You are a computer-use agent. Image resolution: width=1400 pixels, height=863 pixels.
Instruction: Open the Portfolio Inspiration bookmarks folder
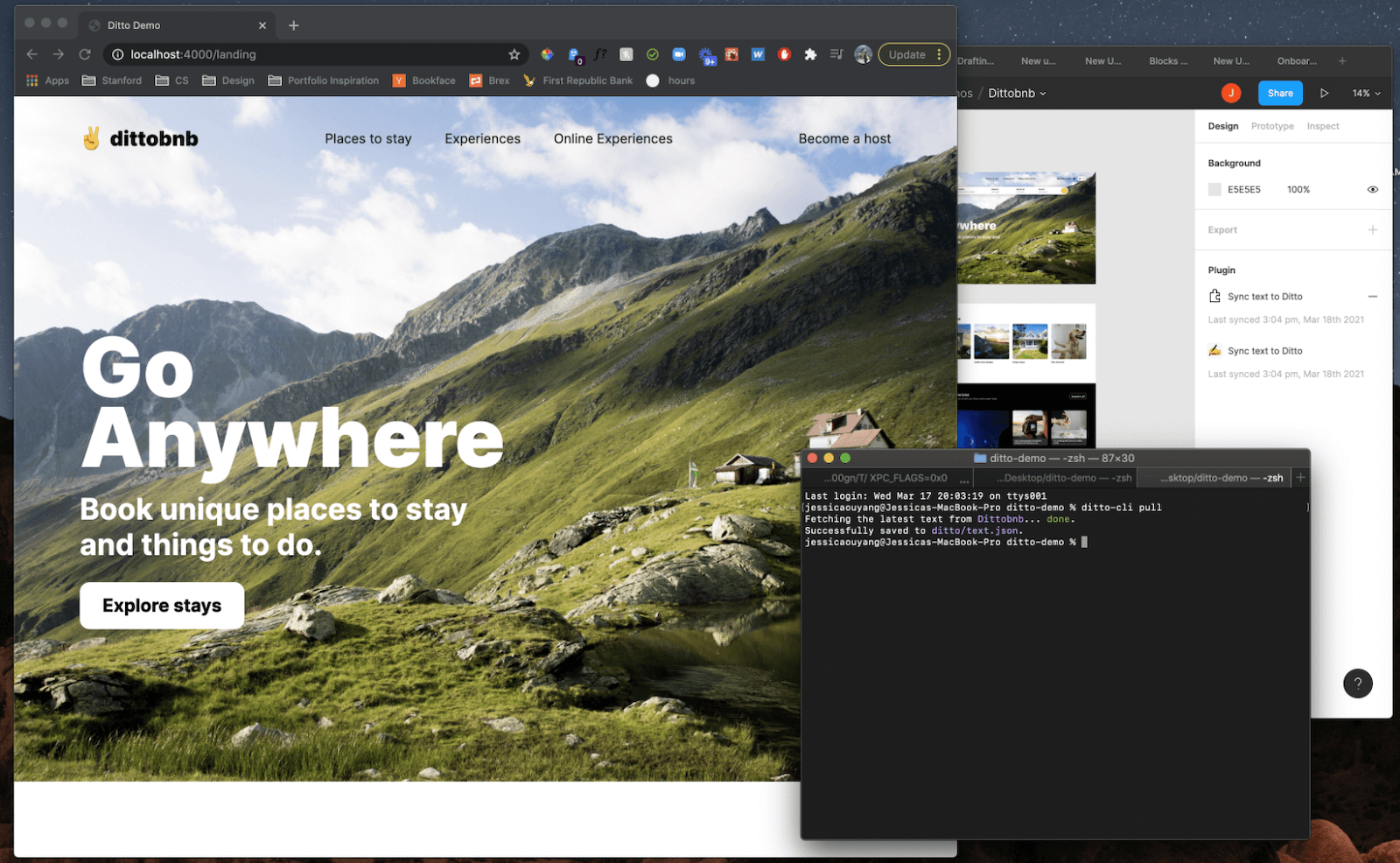323,81
